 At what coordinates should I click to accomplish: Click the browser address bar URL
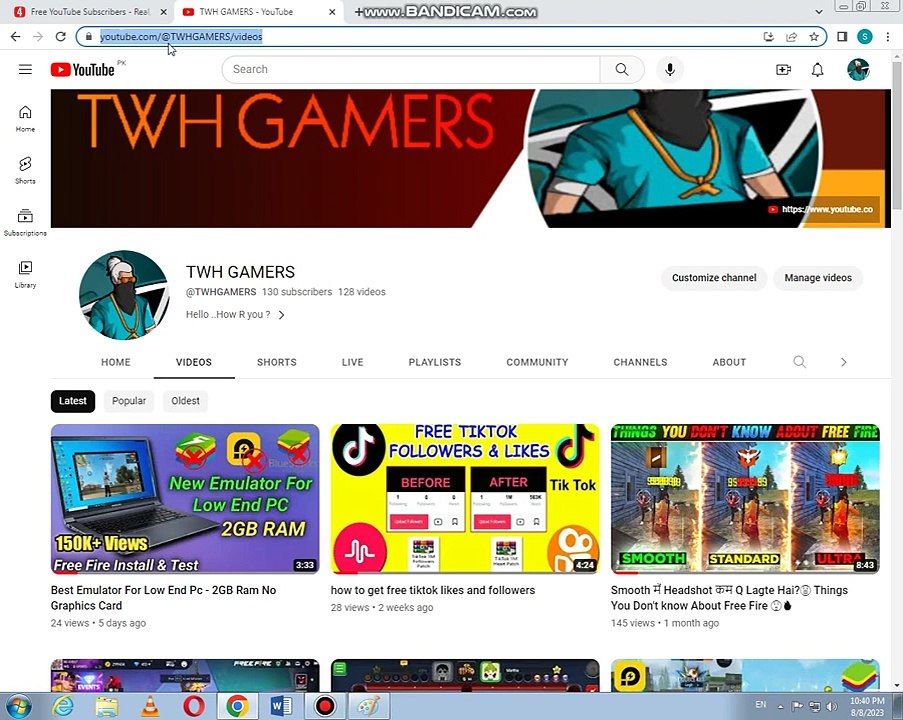(181, 37)
